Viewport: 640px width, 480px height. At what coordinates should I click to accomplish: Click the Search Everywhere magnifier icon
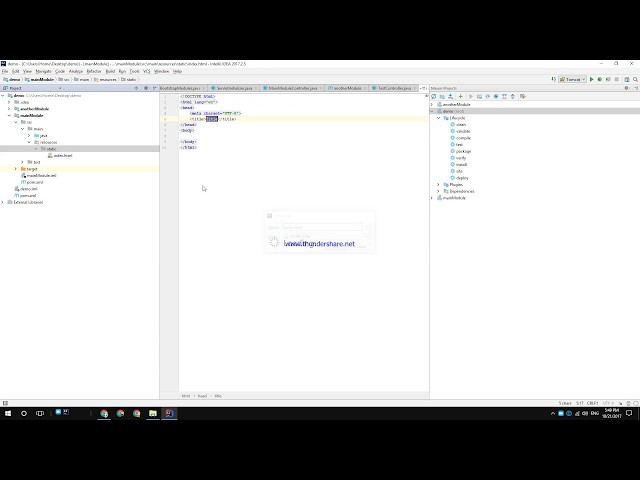(x=636, y=80)
